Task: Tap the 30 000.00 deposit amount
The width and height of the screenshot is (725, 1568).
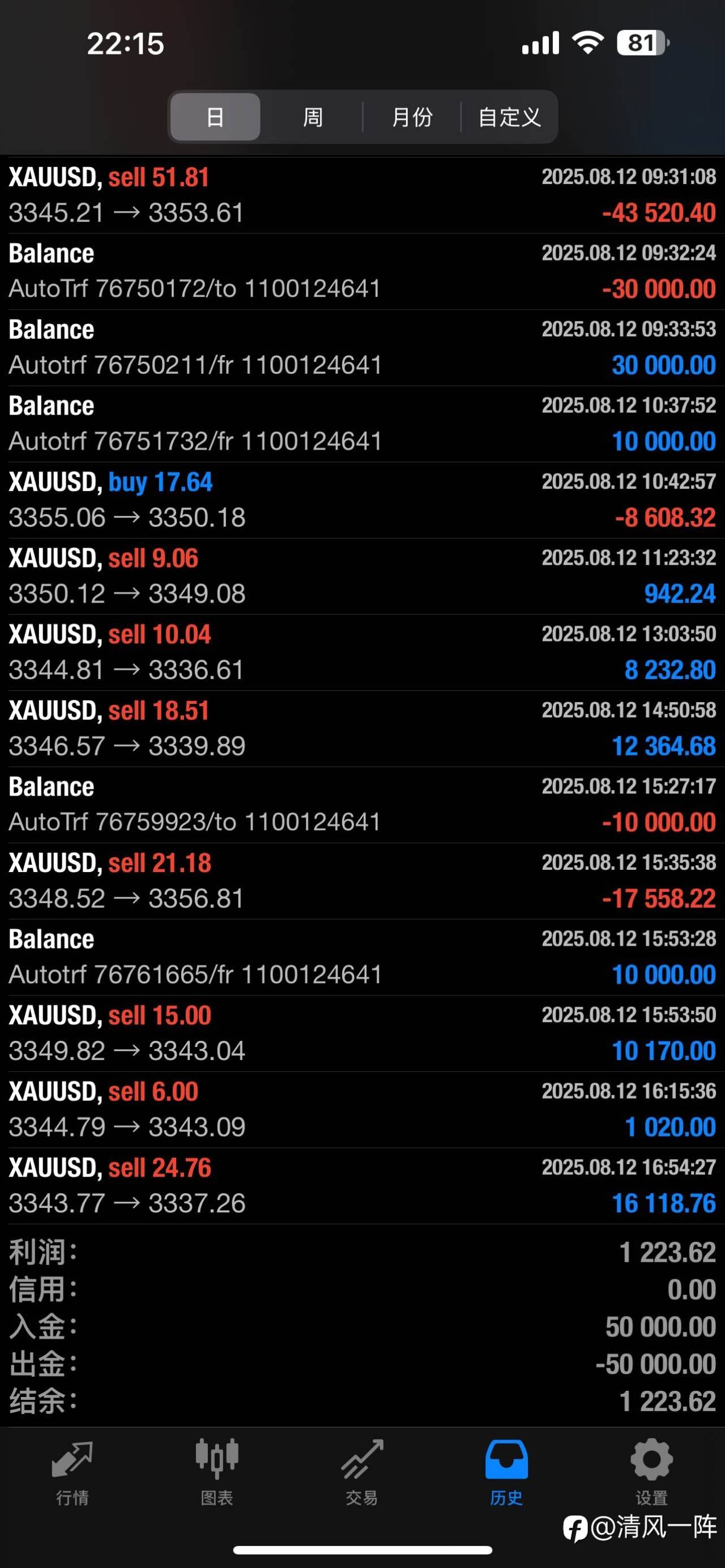Action: coord(663,365)
